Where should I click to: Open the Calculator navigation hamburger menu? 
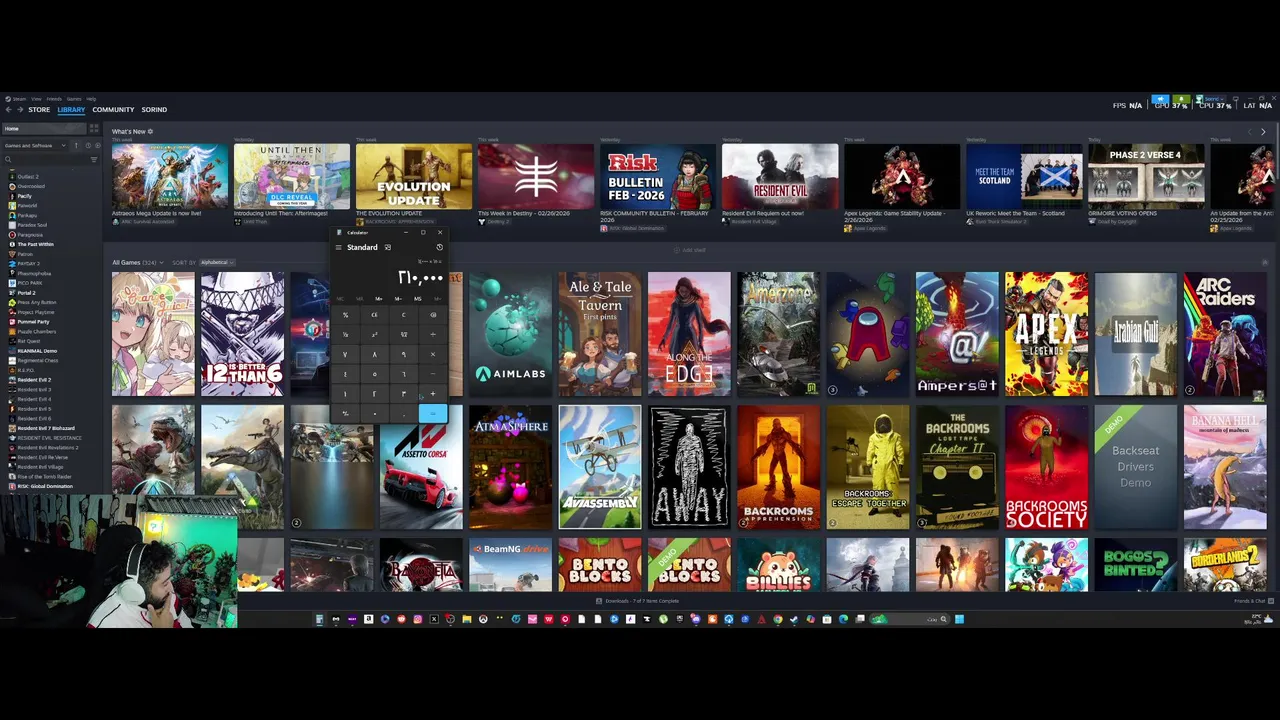tap(339, 247)
